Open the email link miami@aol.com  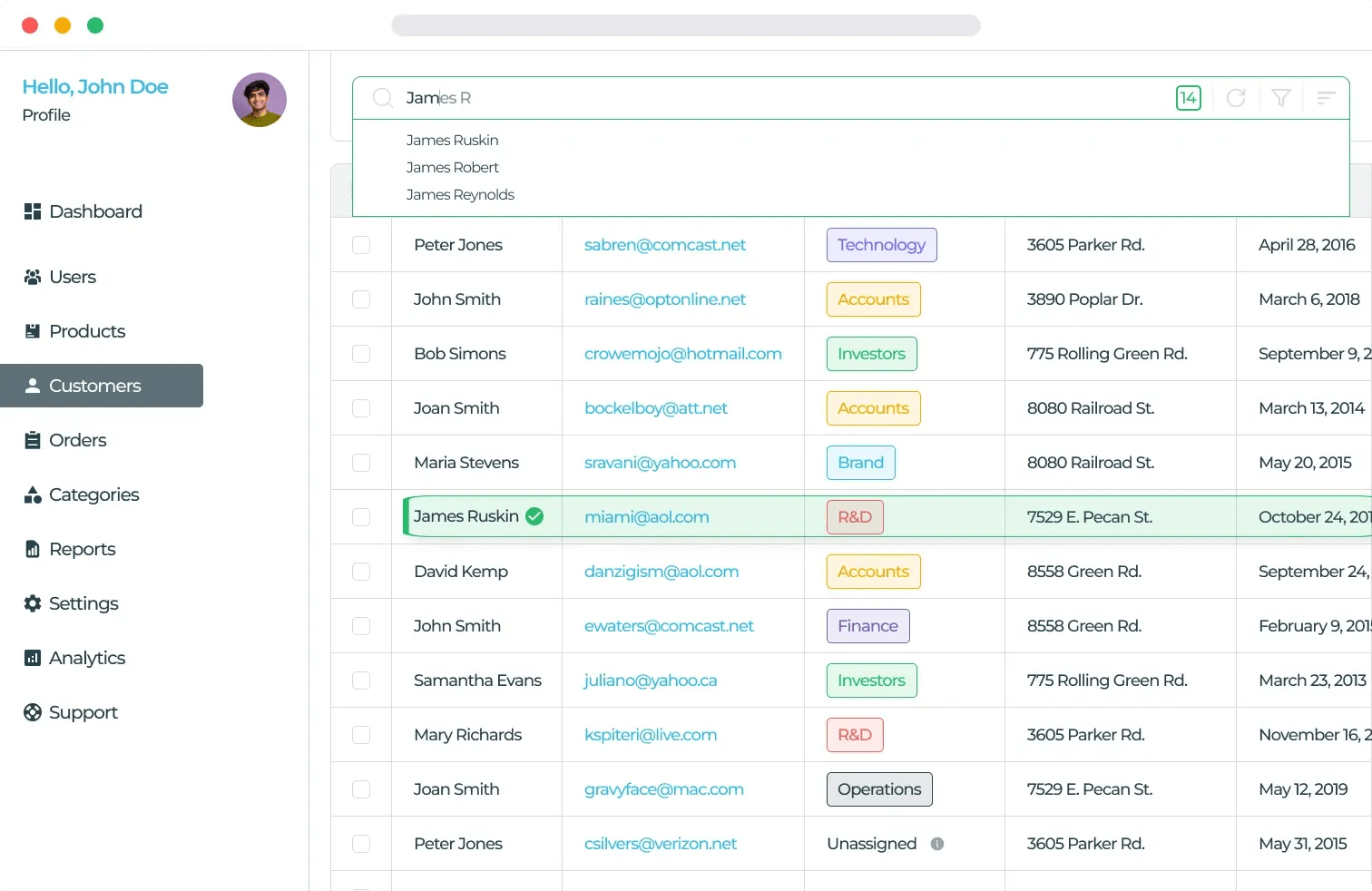point(646,516)
